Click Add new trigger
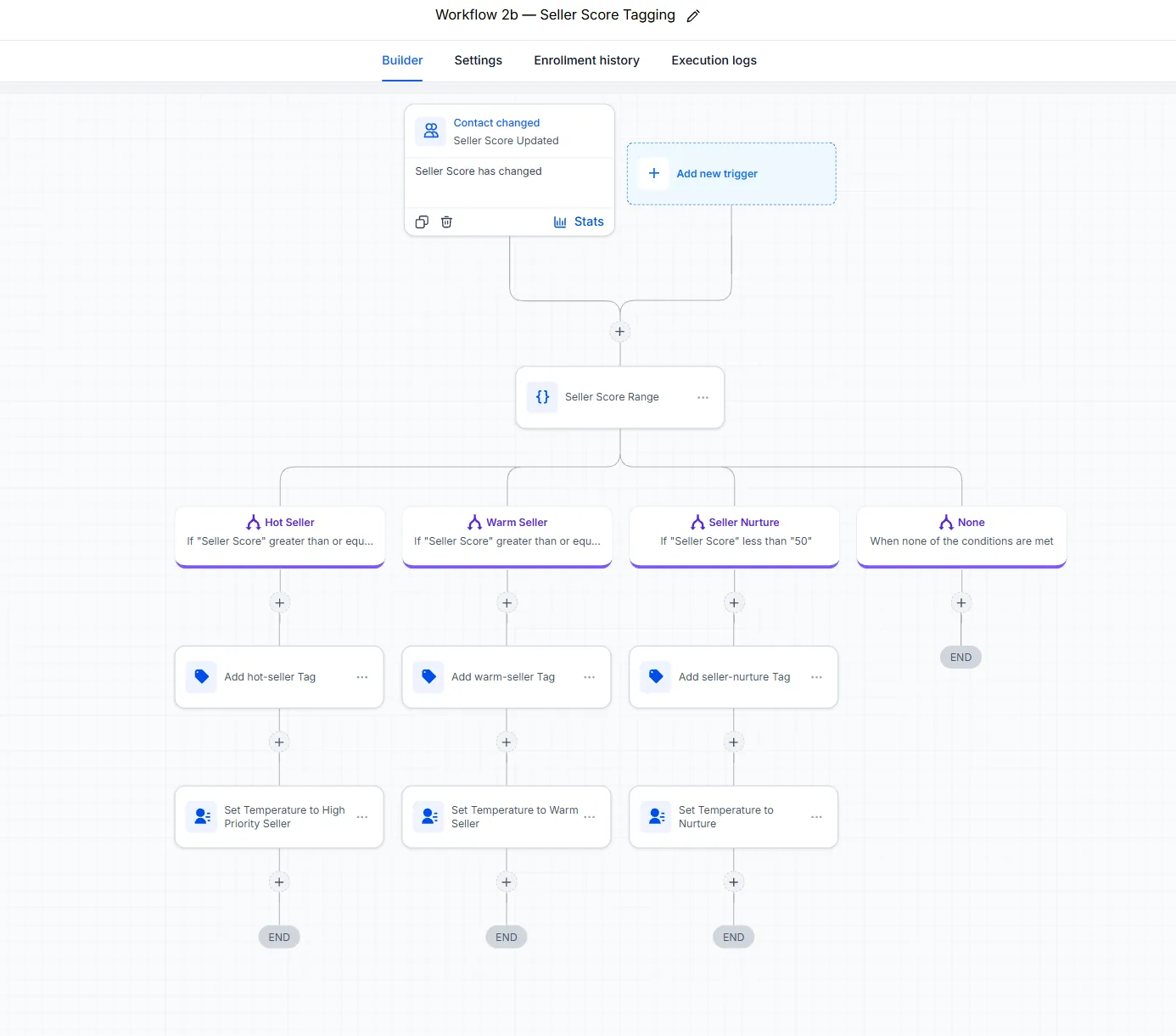This screenshot has width=1176, height=1036. (x=731, y=174)
